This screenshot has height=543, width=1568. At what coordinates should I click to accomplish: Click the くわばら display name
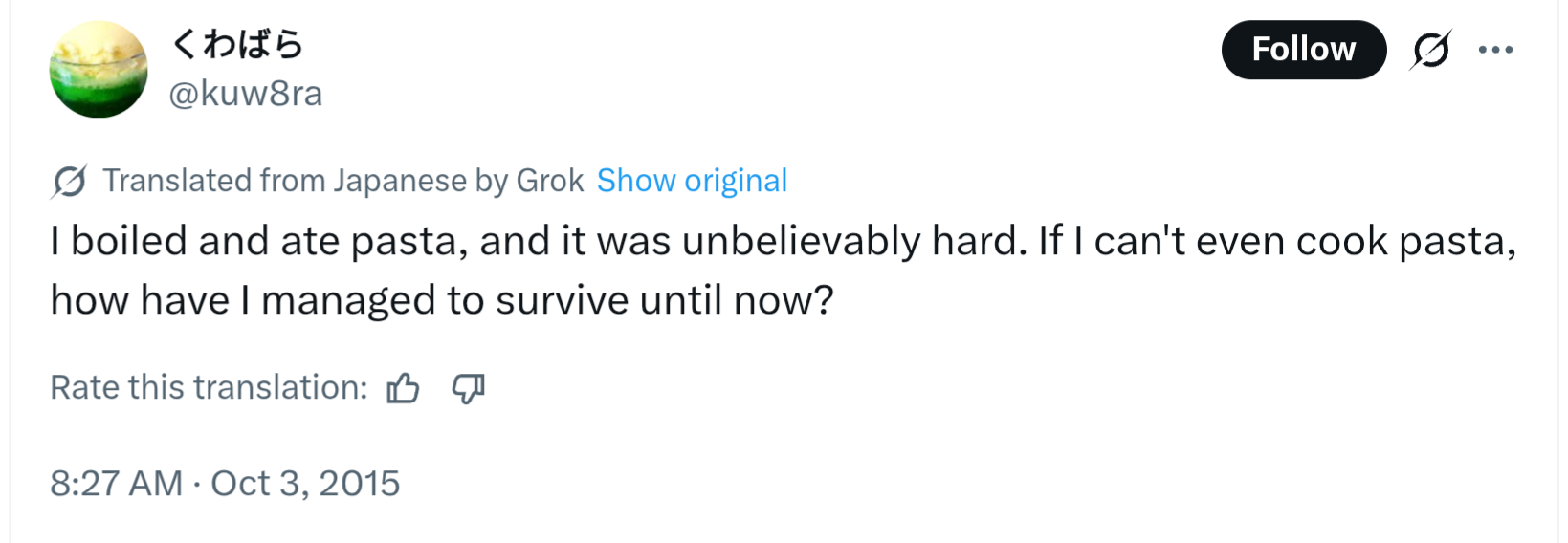(x=237, y=44)
